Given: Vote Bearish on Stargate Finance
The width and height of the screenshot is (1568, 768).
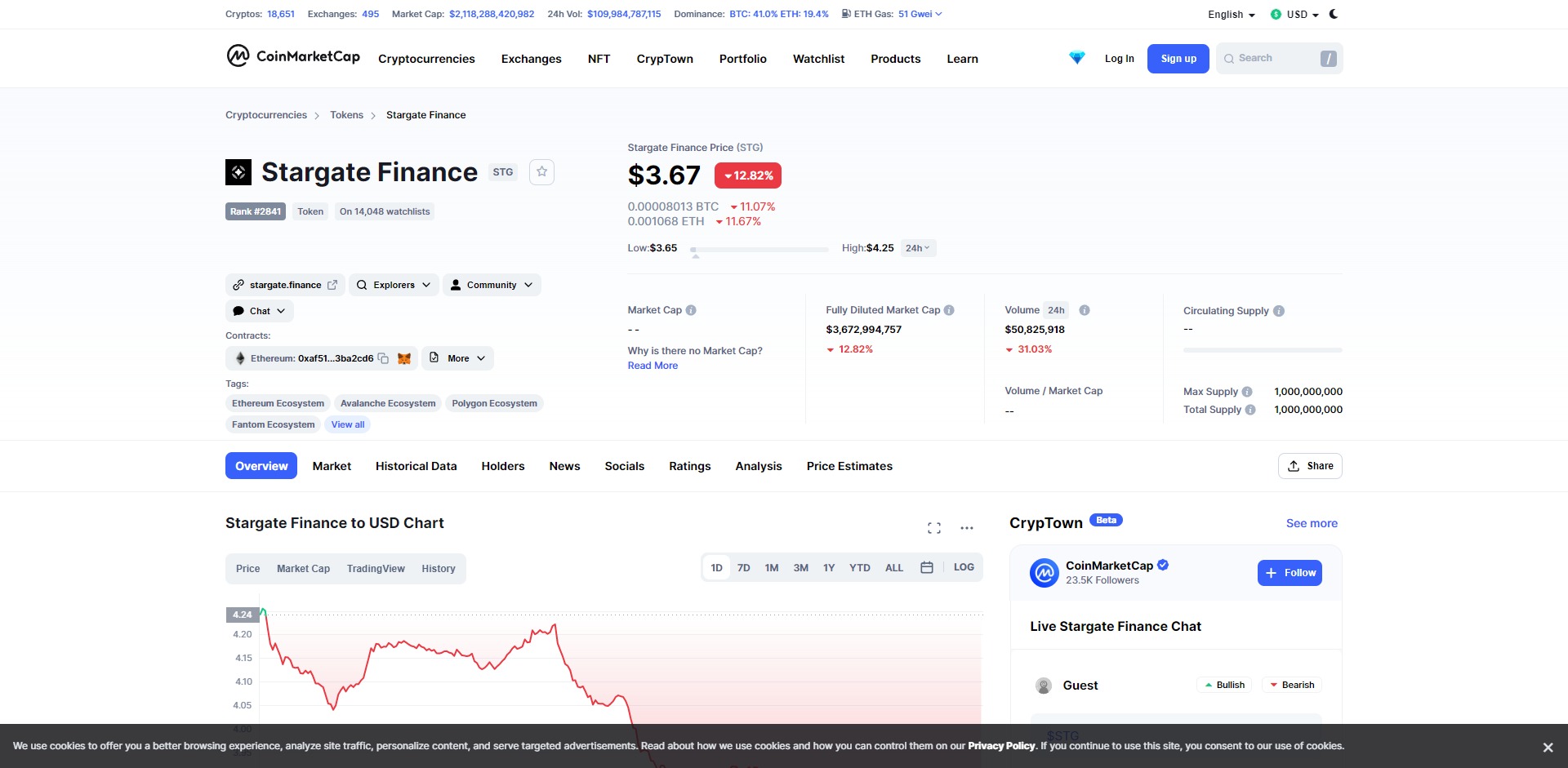Looking at the screenshot, I should tap(1292, 685).
